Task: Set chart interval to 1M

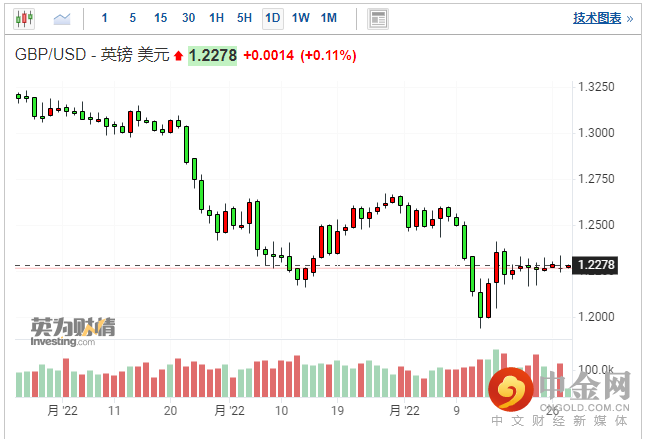Action: 329,18
